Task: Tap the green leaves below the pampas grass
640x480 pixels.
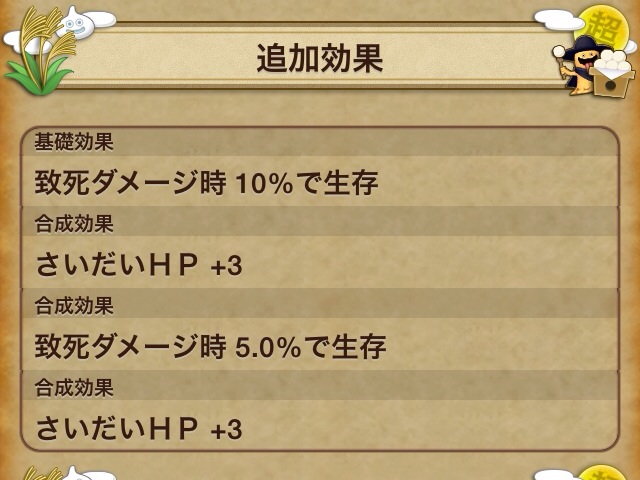Action: (x=40, y=74)
